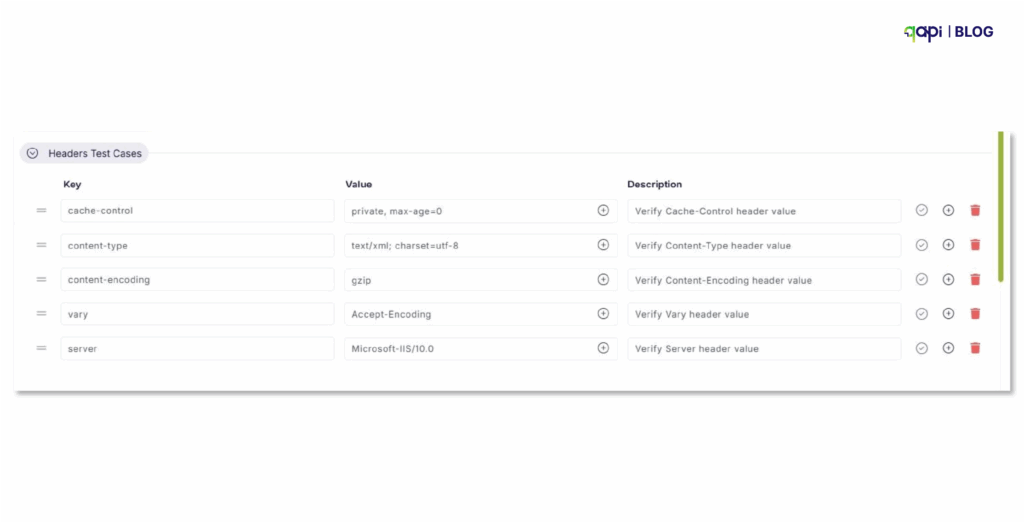Click plus icon in Microsoft-IIS/10.0 value field
Image resolution: width=1024 pixels, height=522 pixels.
pos(603,348)
